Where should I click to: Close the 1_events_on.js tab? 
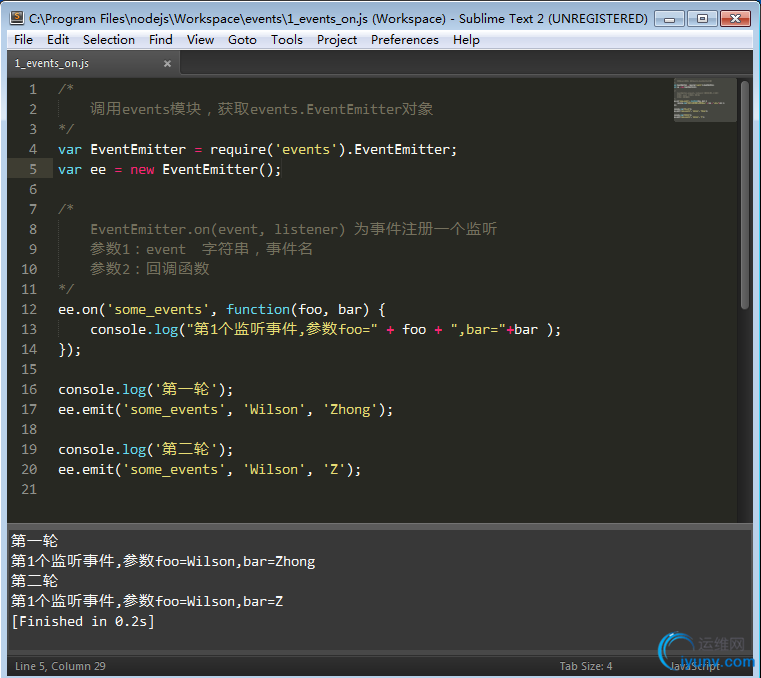pyautogui.click(x=167, y=64)
